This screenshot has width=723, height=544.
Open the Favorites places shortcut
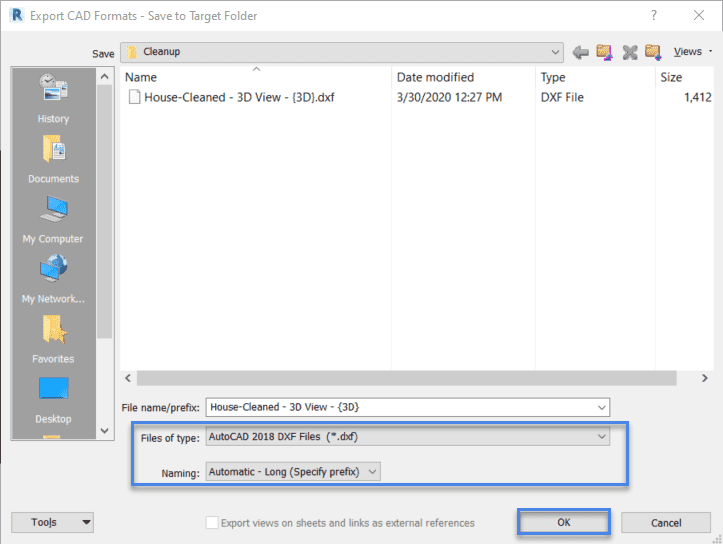click(x=53, y=339)
